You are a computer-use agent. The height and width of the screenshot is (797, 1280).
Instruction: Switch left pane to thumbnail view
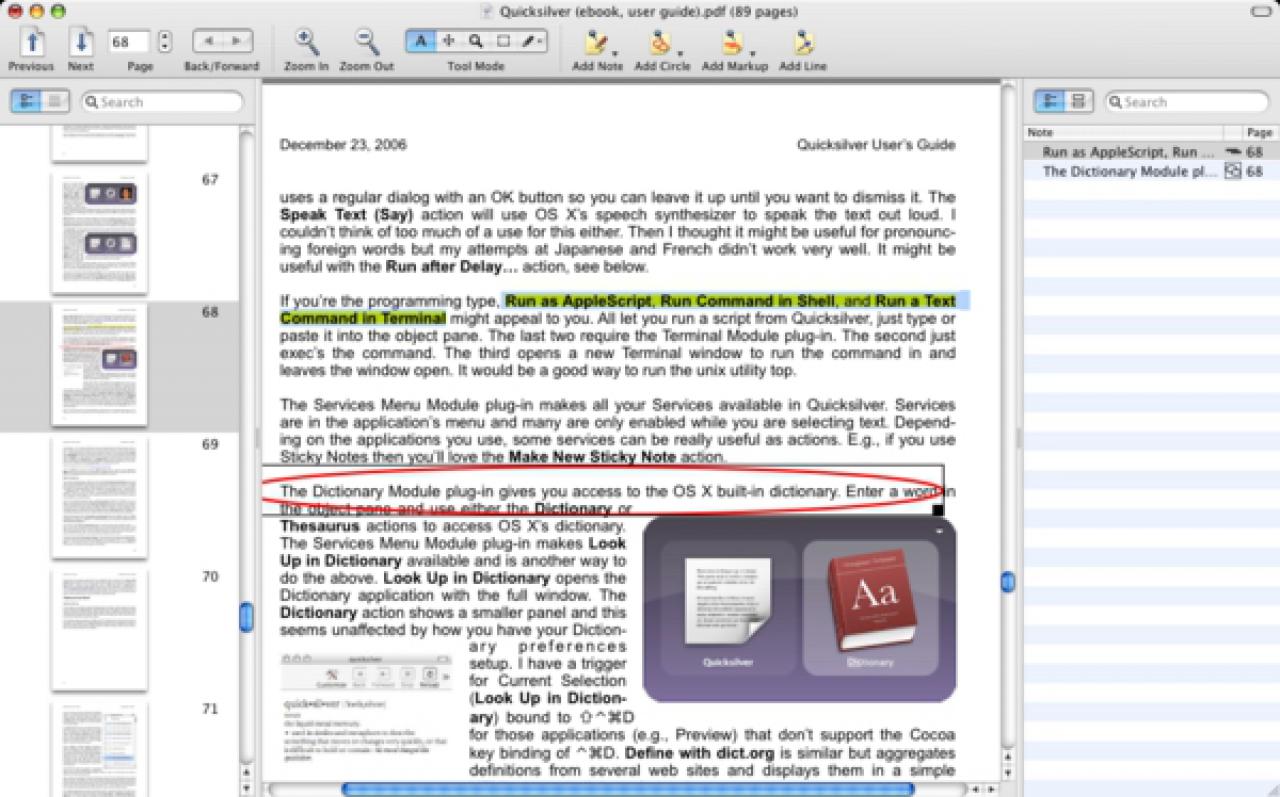point(26,101)
